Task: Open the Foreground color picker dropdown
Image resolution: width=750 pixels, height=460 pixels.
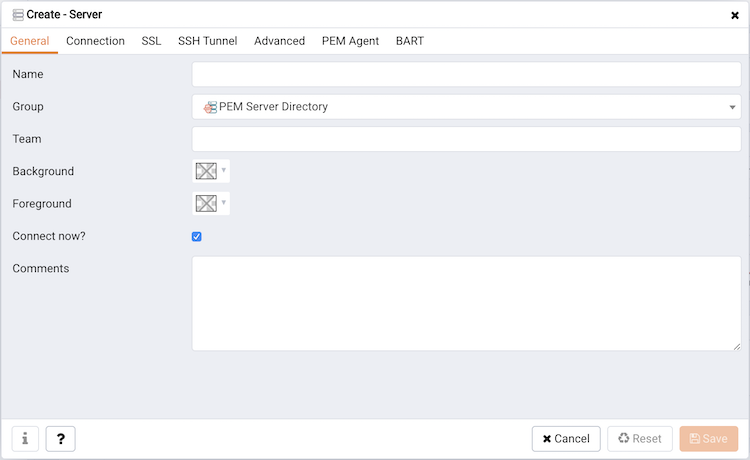Action: 211,203
